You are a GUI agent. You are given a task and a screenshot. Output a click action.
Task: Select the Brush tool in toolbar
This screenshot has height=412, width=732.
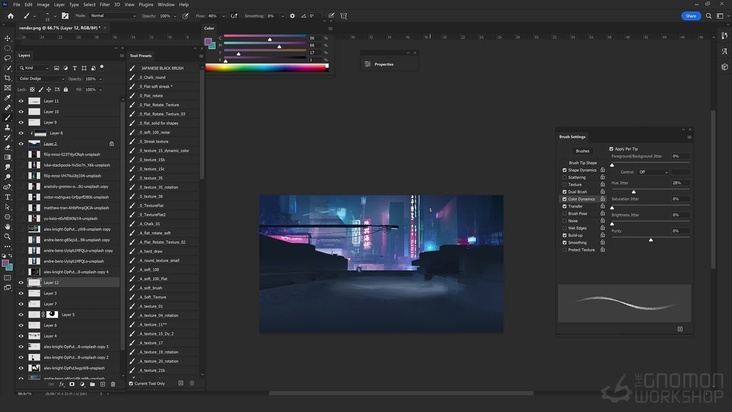click(7, 118)
